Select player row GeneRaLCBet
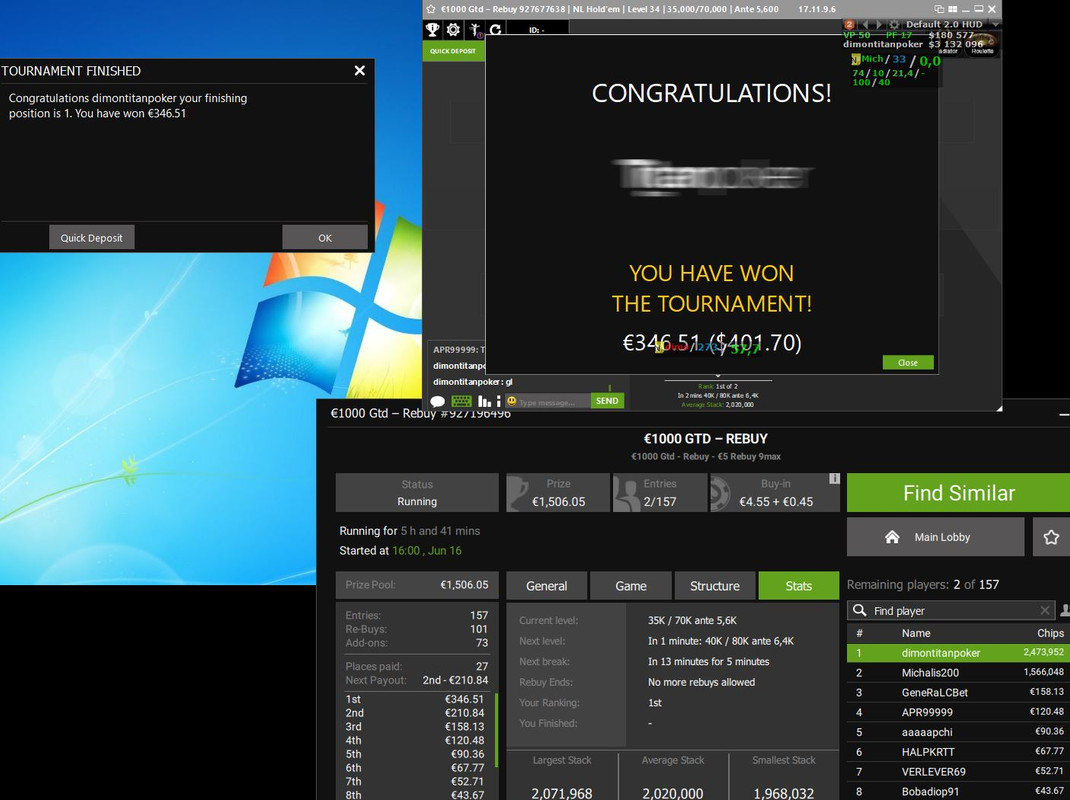This screenshot has height=800, width=1070. click(958, 692)
